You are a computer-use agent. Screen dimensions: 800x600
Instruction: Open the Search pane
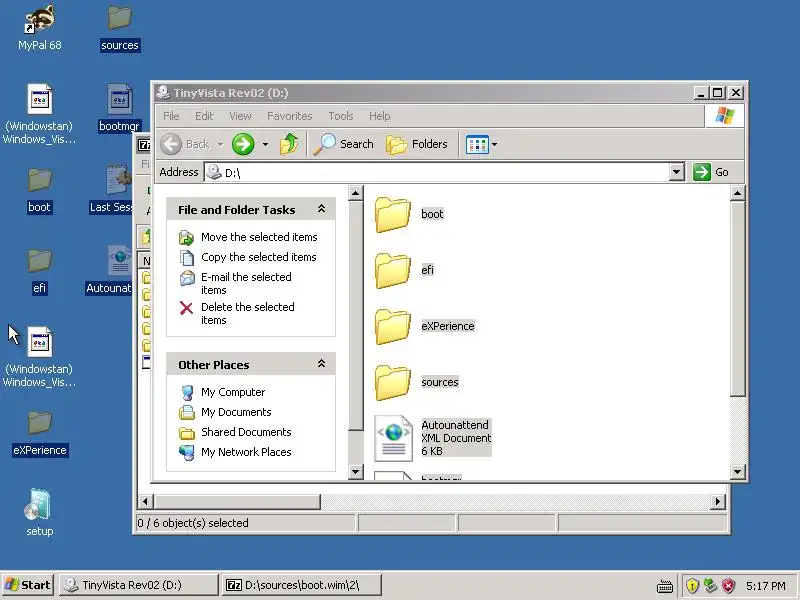(343, 144)
